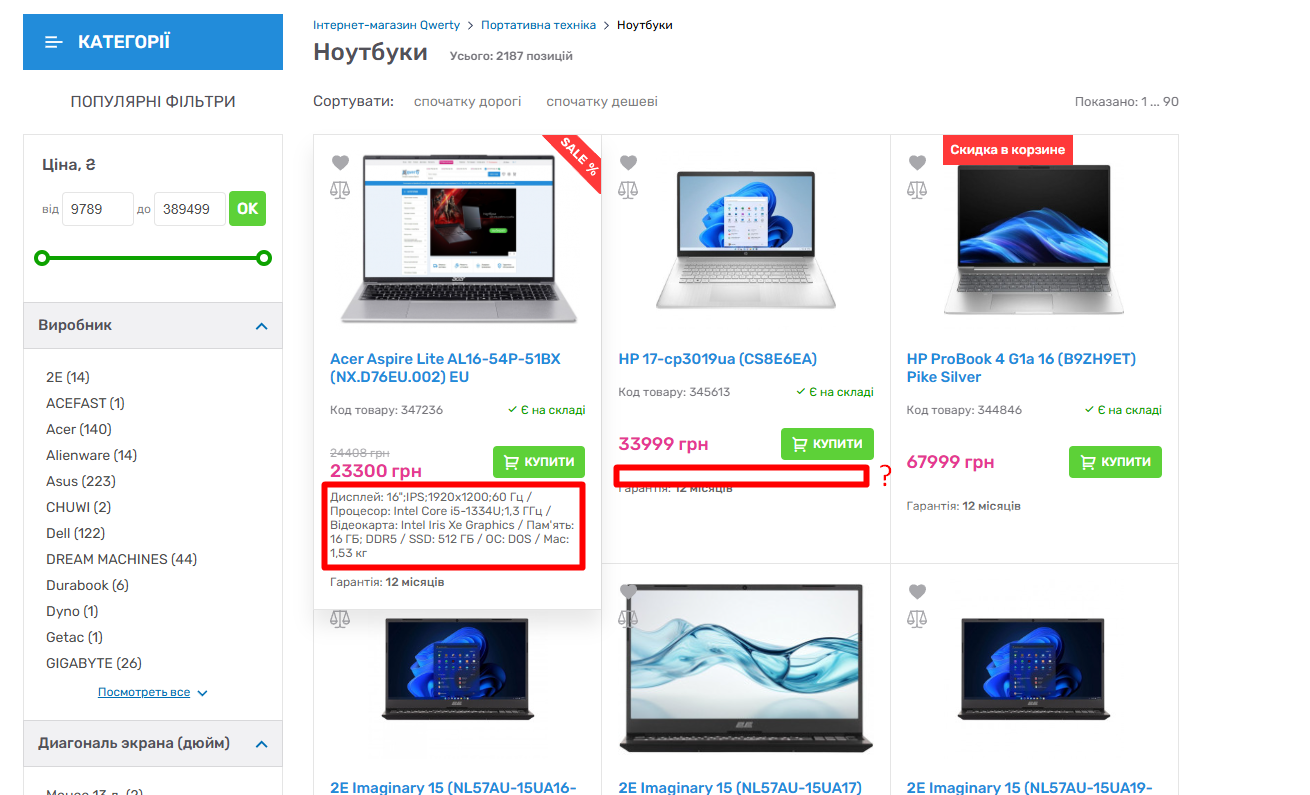Click heart icon on bottom-right 2E Imaginary laptop

[x=917, y=592]
